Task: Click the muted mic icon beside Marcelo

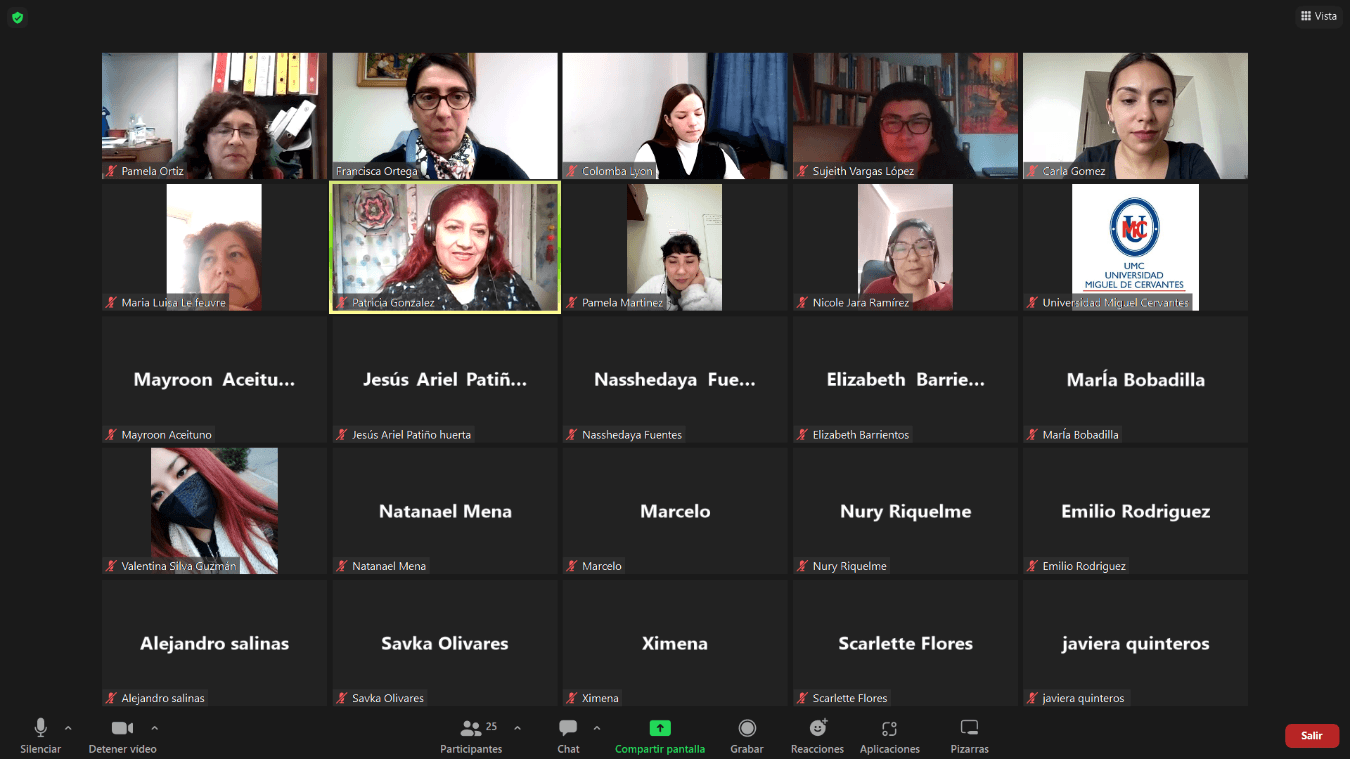Action: 572,566
